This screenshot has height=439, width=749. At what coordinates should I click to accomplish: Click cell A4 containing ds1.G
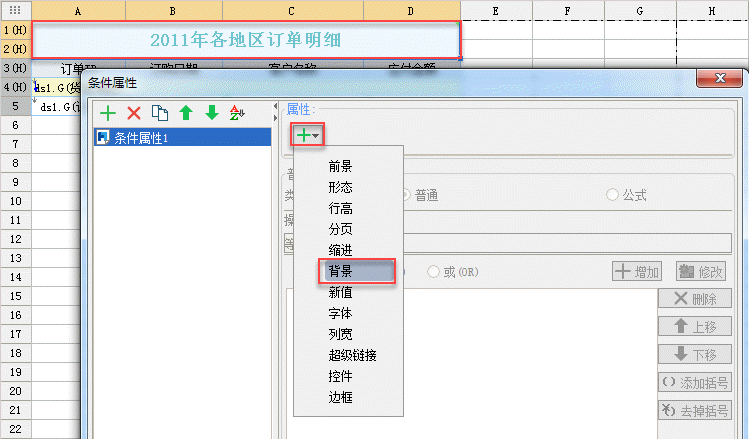56,87
